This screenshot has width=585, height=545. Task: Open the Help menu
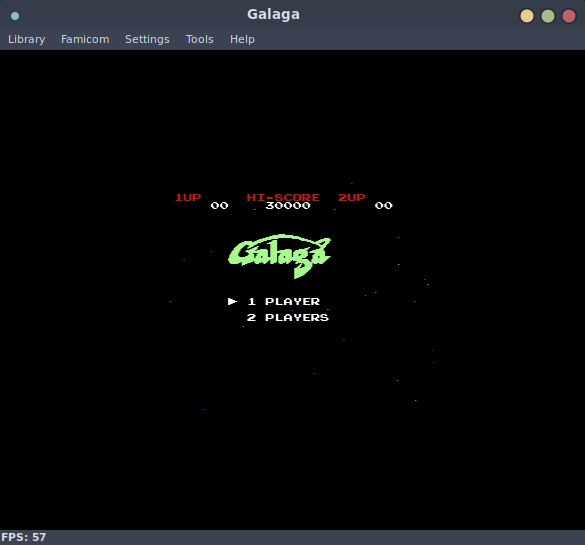[x=242, y=39]
